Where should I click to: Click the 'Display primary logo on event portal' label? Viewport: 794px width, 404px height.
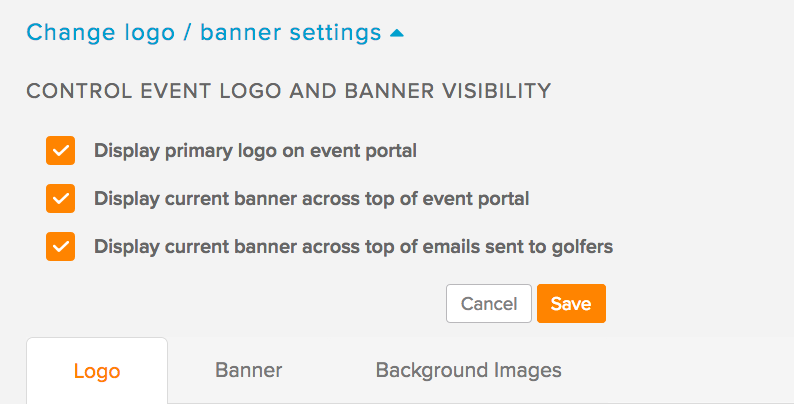[x=255, y=151]
